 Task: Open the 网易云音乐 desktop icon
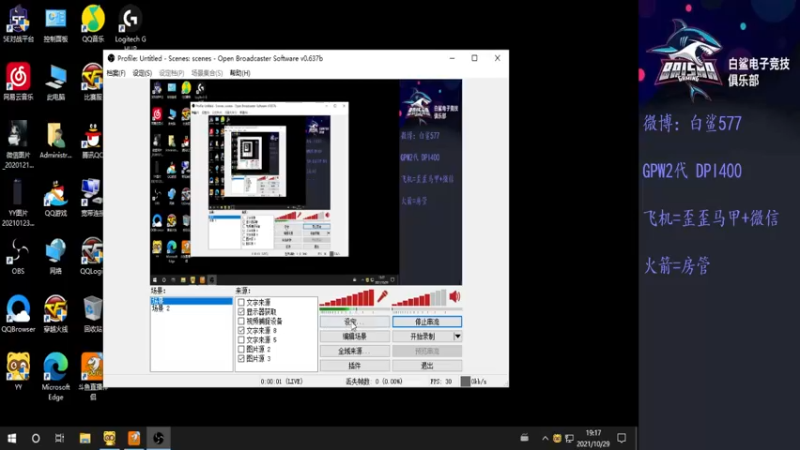18,82
